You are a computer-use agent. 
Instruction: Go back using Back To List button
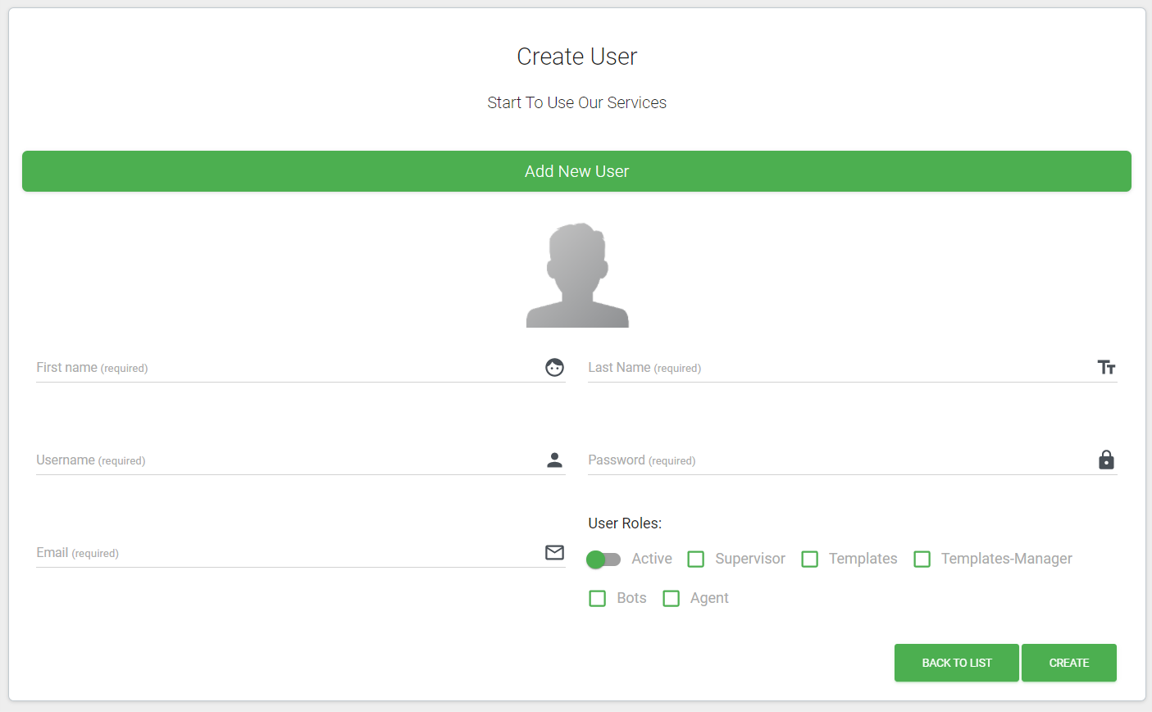pos(956,663)
